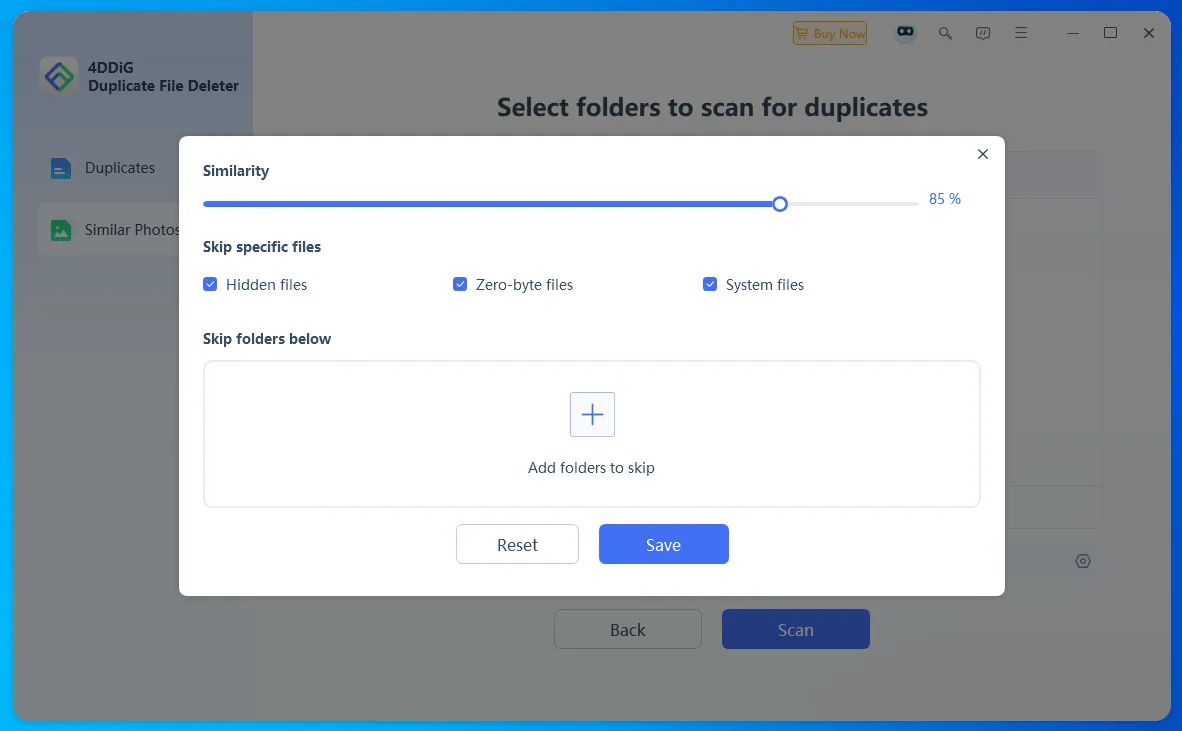
Task: Open the feedback speech bubble icon
Action: tap(983, 33)
